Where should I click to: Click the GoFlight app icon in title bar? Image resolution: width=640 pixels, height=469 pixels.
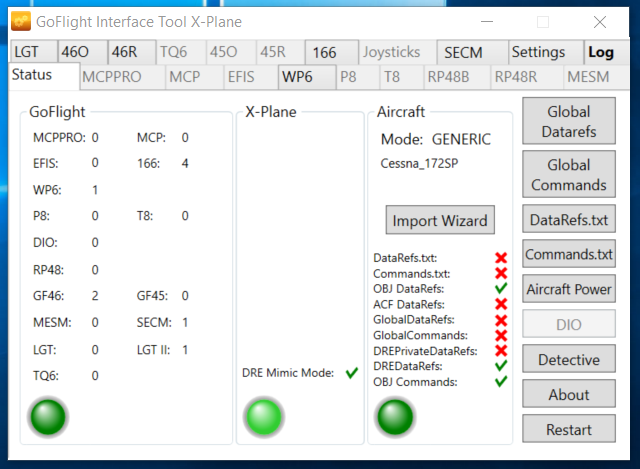[x=21, y=21]
